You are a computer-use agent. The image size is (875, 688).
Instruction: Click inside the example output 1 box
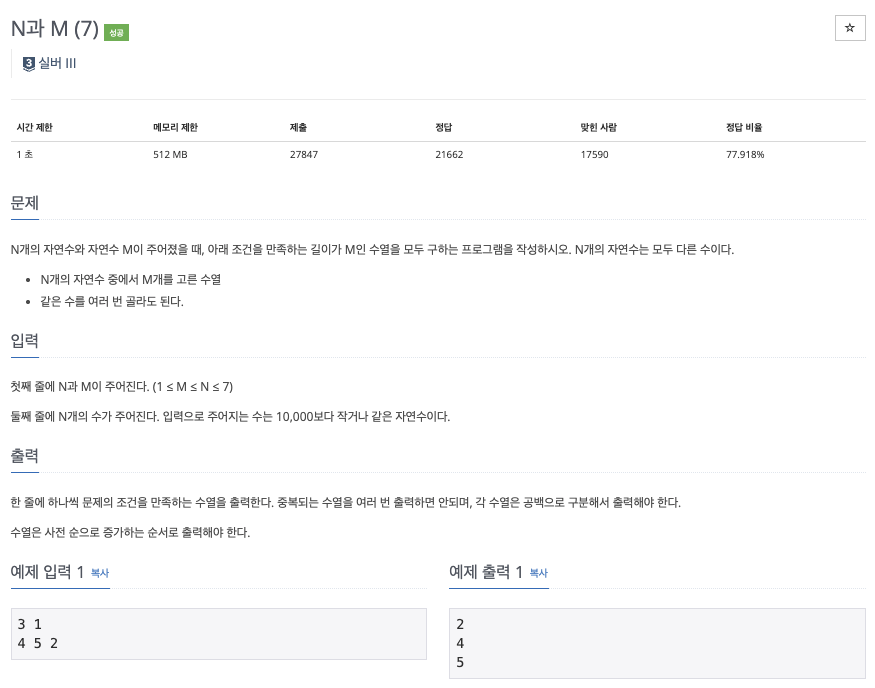[x=657, y=643]
